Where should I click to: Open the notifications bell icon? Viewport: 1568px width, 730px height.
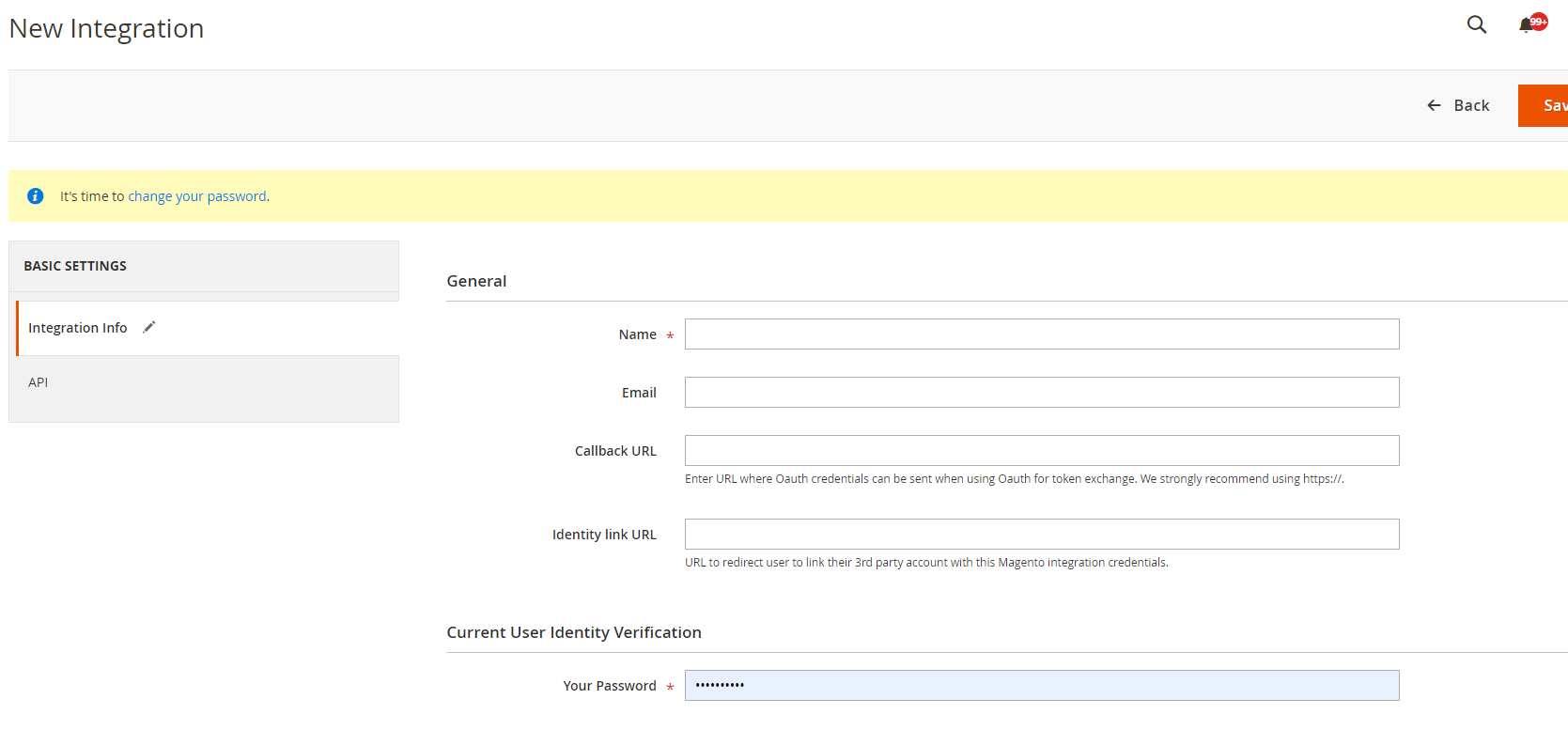click(1527, 25)
